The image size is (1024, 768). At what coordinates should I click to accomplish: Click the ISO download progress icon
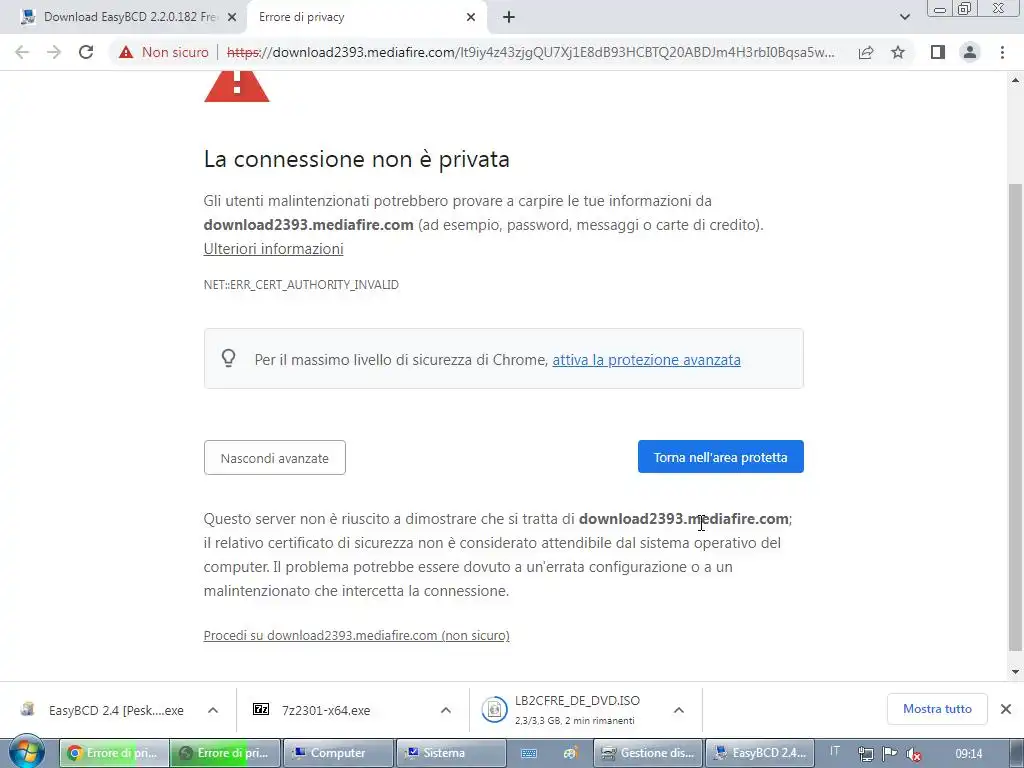(494, 710)
